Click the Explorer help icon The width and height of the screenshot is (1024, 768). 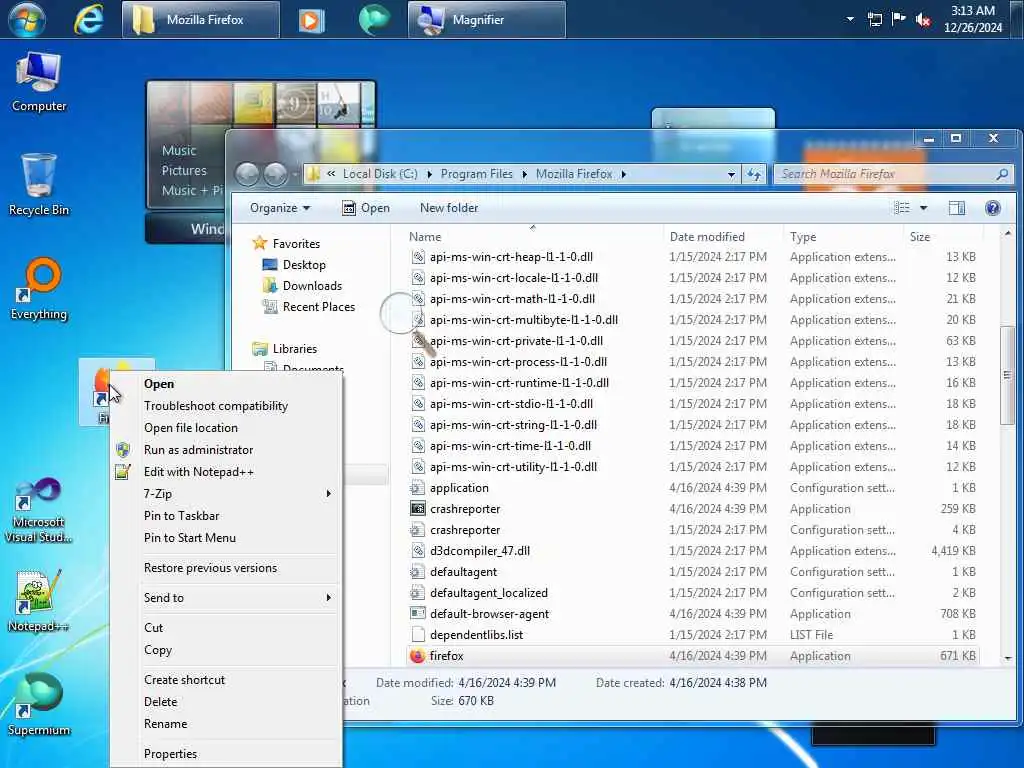tap(993, 208)
